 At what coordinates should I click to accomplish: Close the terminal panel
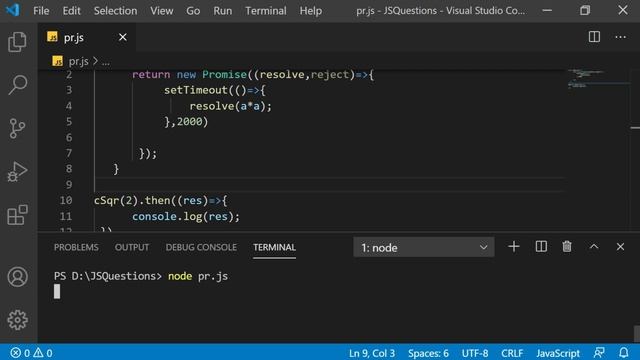pos(620,247)
